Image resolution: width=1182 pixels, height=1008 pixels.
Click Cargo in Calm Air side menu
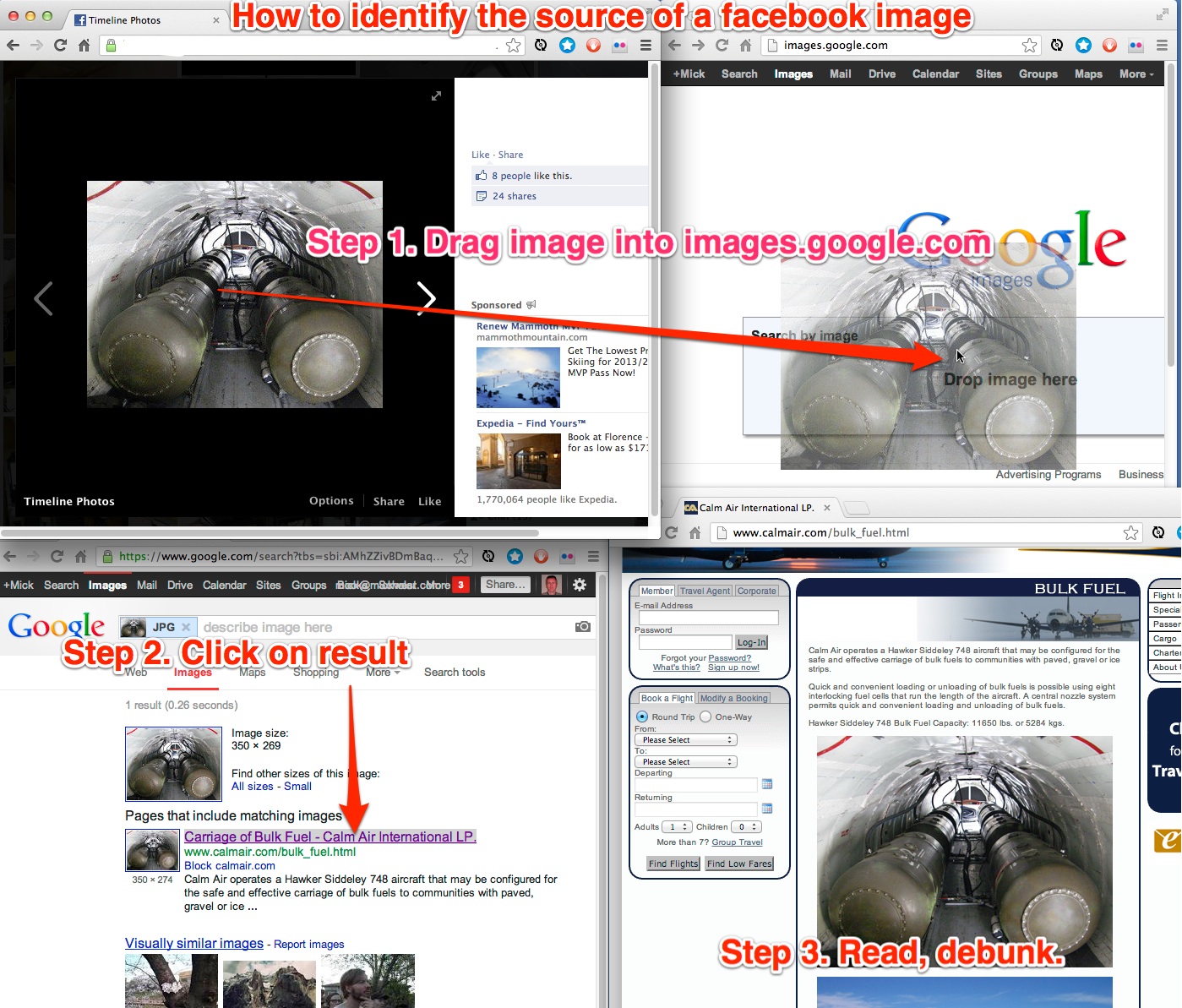point(1165,639)
